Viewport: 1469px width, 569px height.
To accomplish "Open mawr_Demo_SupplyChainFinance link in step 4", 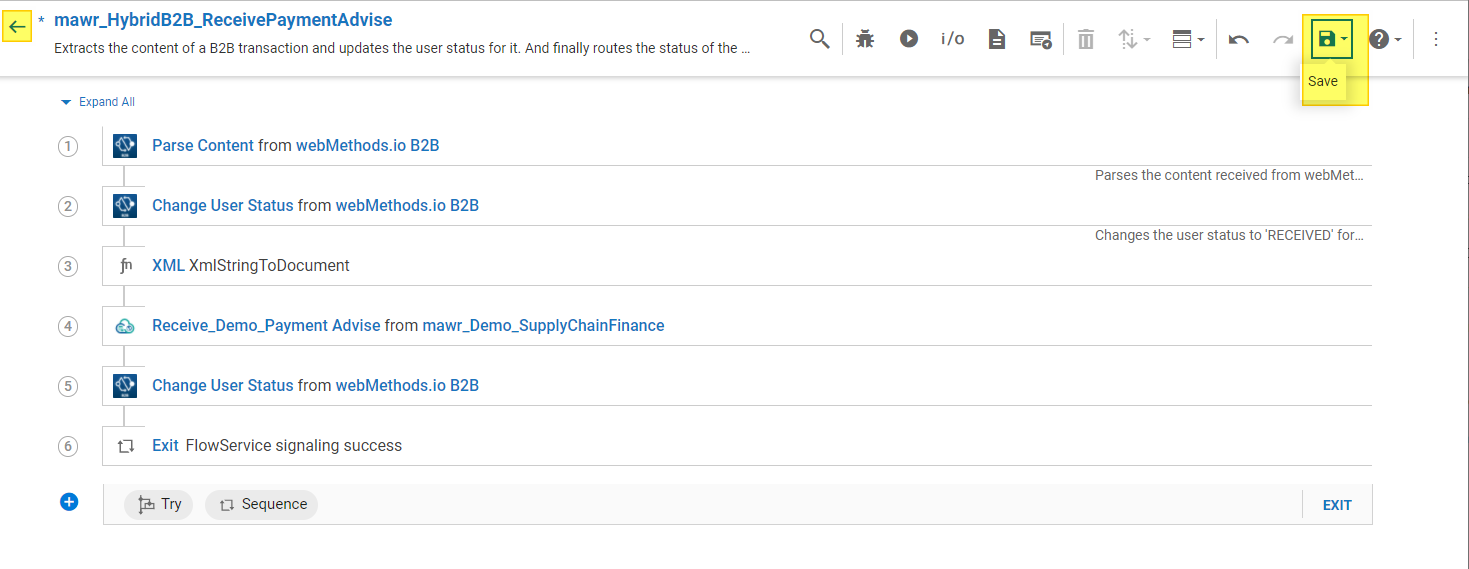I will tap(543, 325).
